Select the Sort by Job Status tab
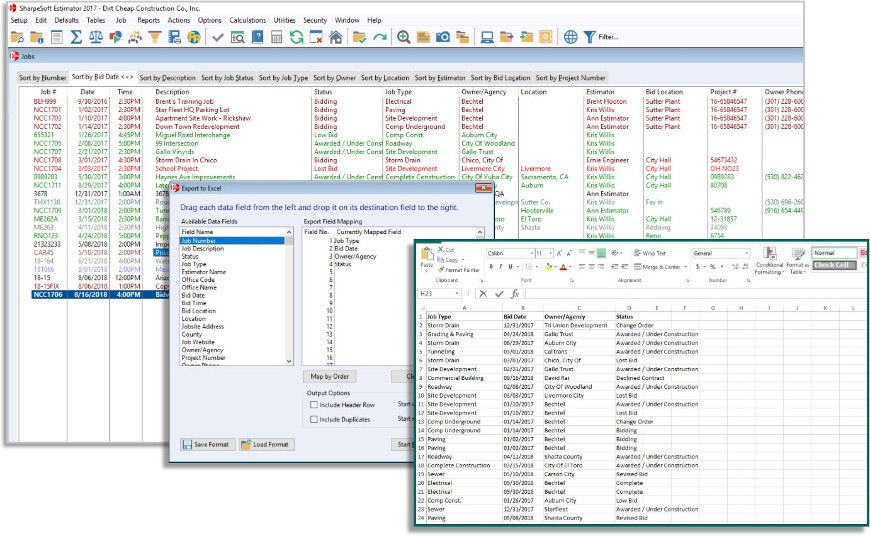Screen dimensions: 870x536 [x=227, y=78]
